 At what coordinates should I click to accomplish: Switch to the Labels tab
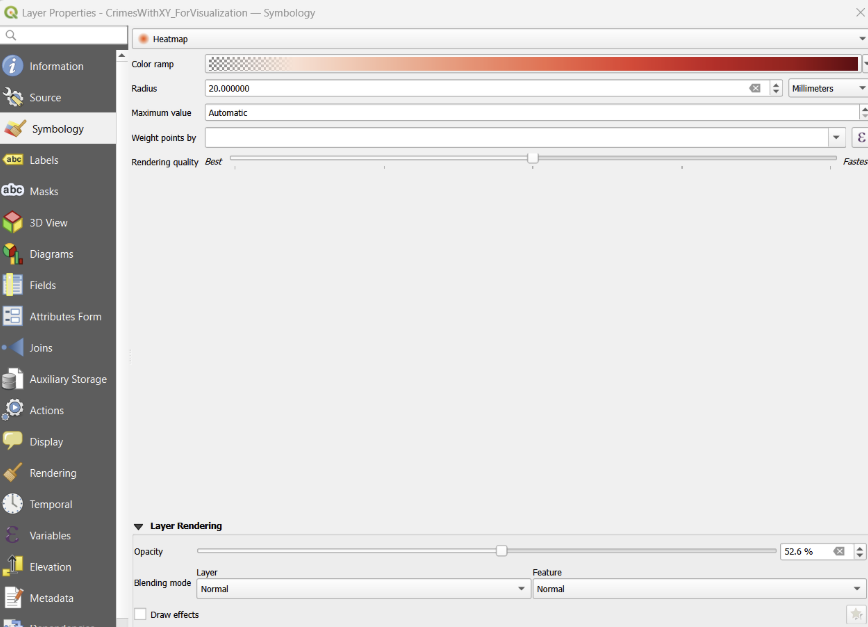click(44, 160)
